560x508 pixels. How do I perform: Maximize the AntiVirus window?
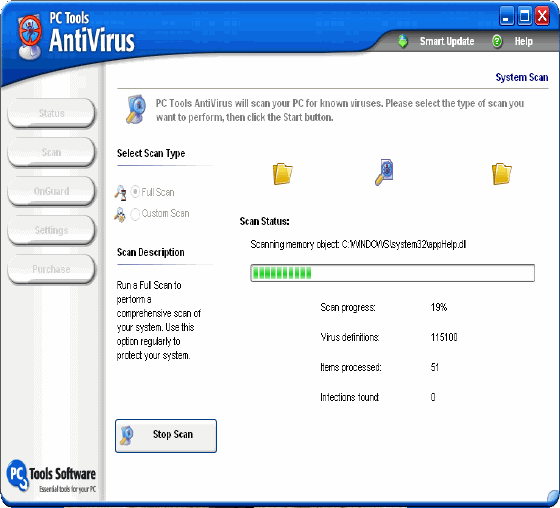(525, 16)
